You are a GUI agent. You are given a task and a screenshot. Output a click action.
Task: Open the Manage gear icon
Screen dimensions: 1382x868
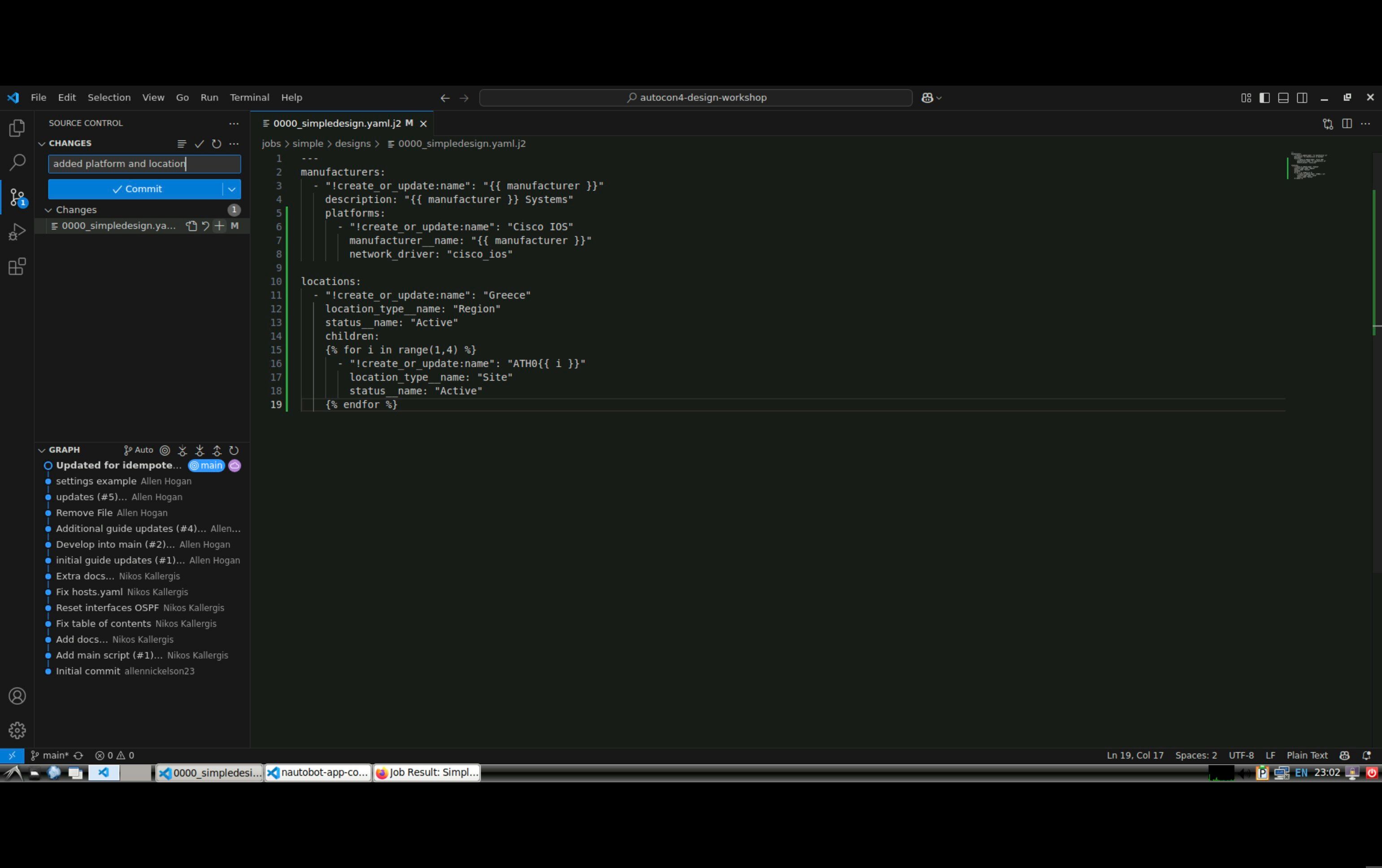click(17, 730)
